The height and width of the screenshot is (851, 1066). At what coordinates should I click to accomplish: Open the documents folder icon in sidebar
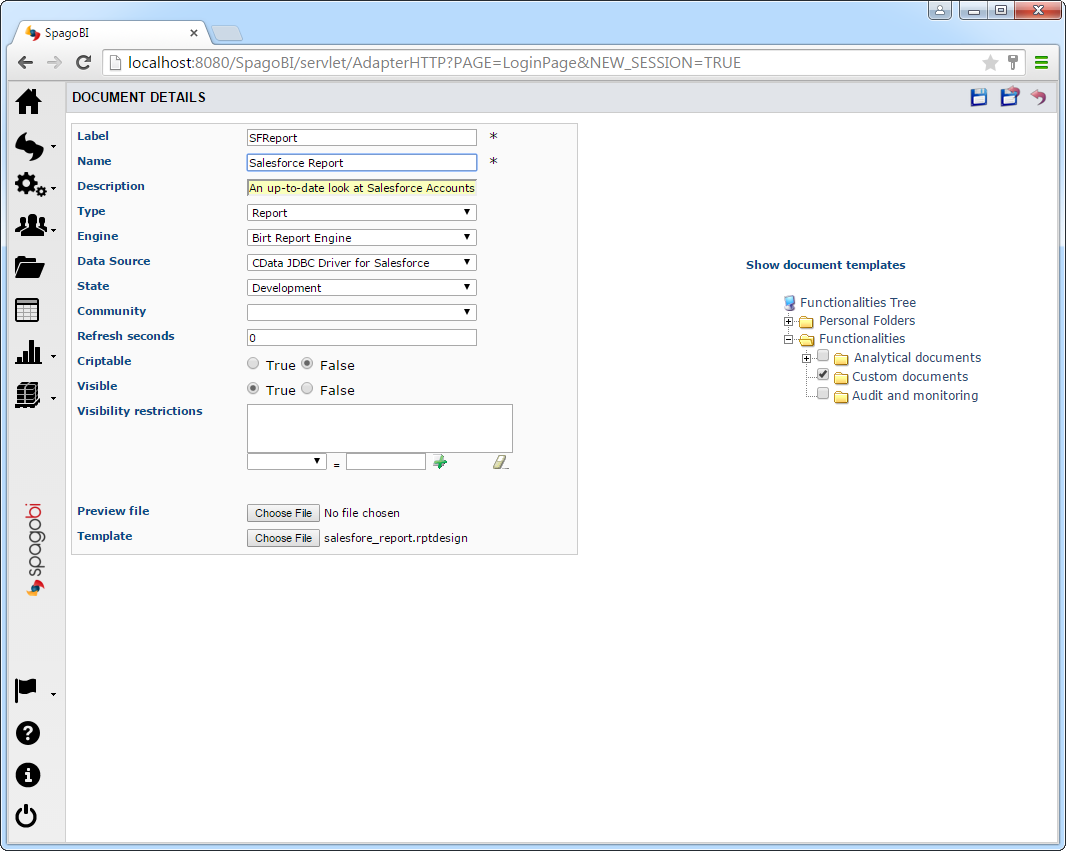[x=27, y=266]
